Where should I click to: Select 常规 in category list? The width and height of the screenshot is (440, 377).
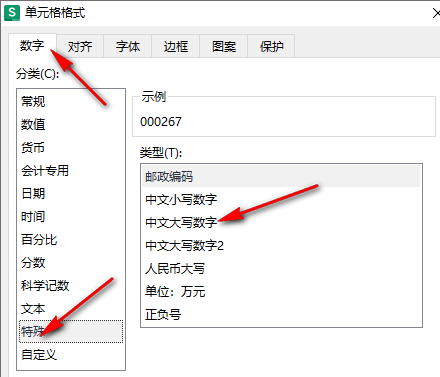[x=71, y=101]
